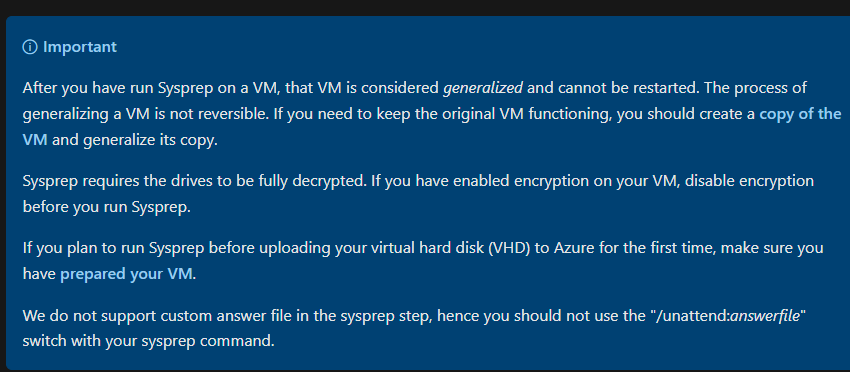Open the 'copy of the' link
The height and width of the screenshot is (372, 850).
(x=800, y=114)
